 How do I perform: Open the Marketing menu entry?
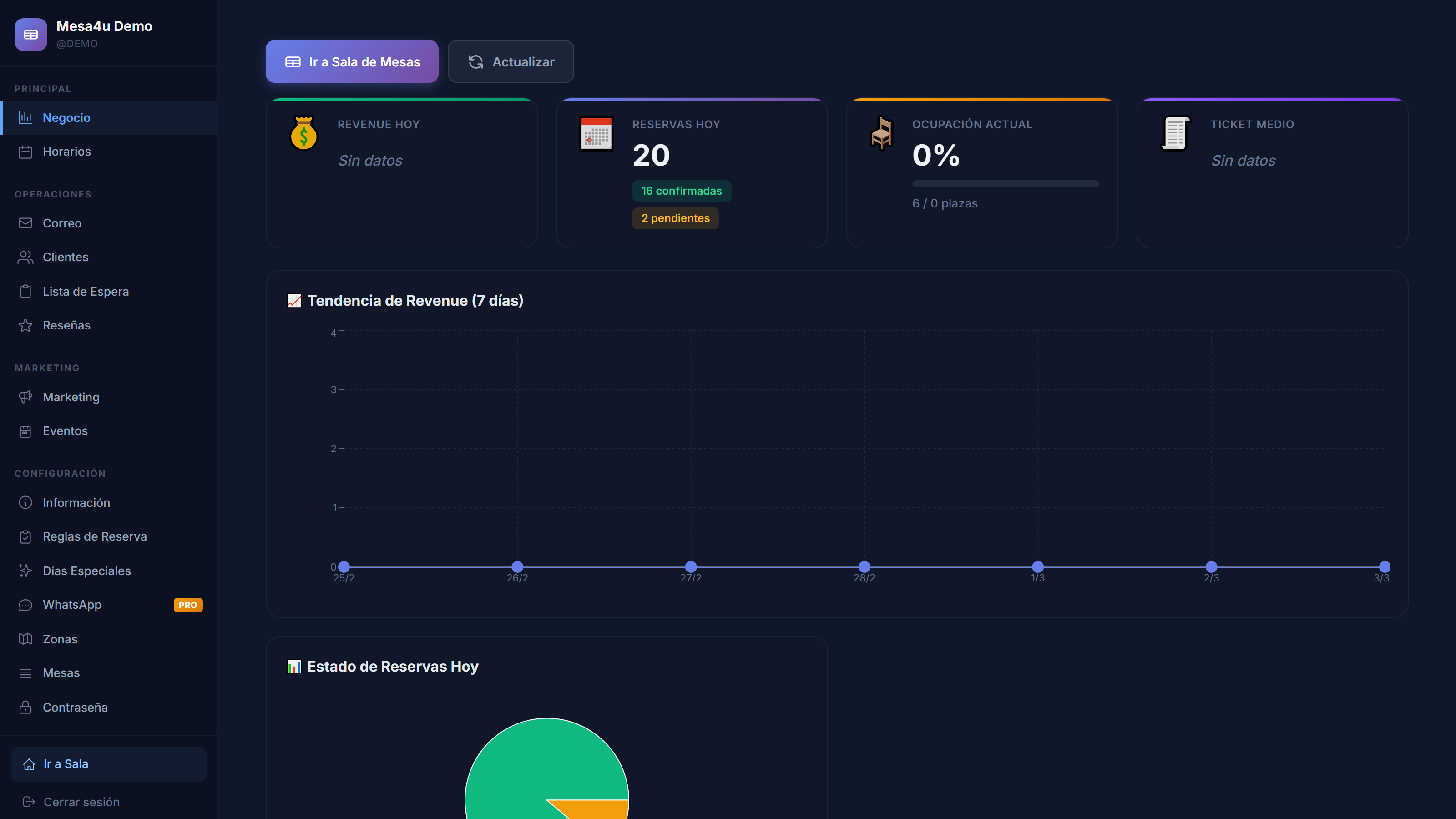(x=109, y=397)
